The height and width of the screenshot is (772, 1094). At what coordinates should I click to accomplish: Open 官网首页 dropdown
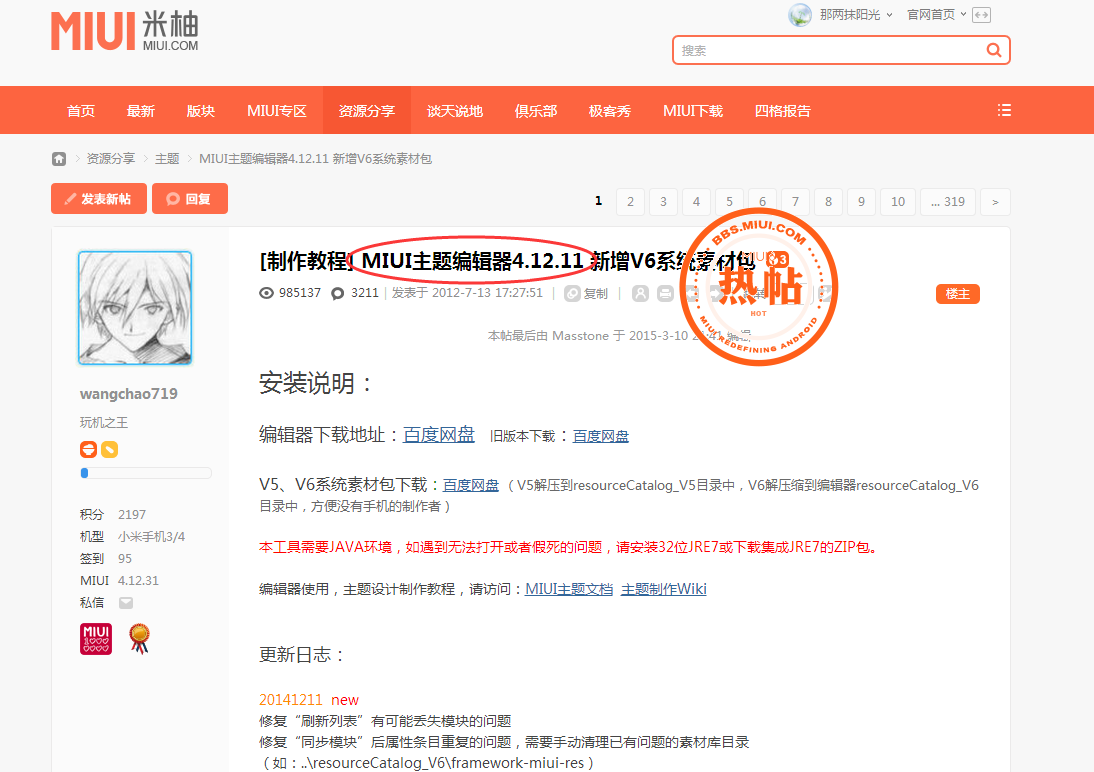click(x=936, y=15)
